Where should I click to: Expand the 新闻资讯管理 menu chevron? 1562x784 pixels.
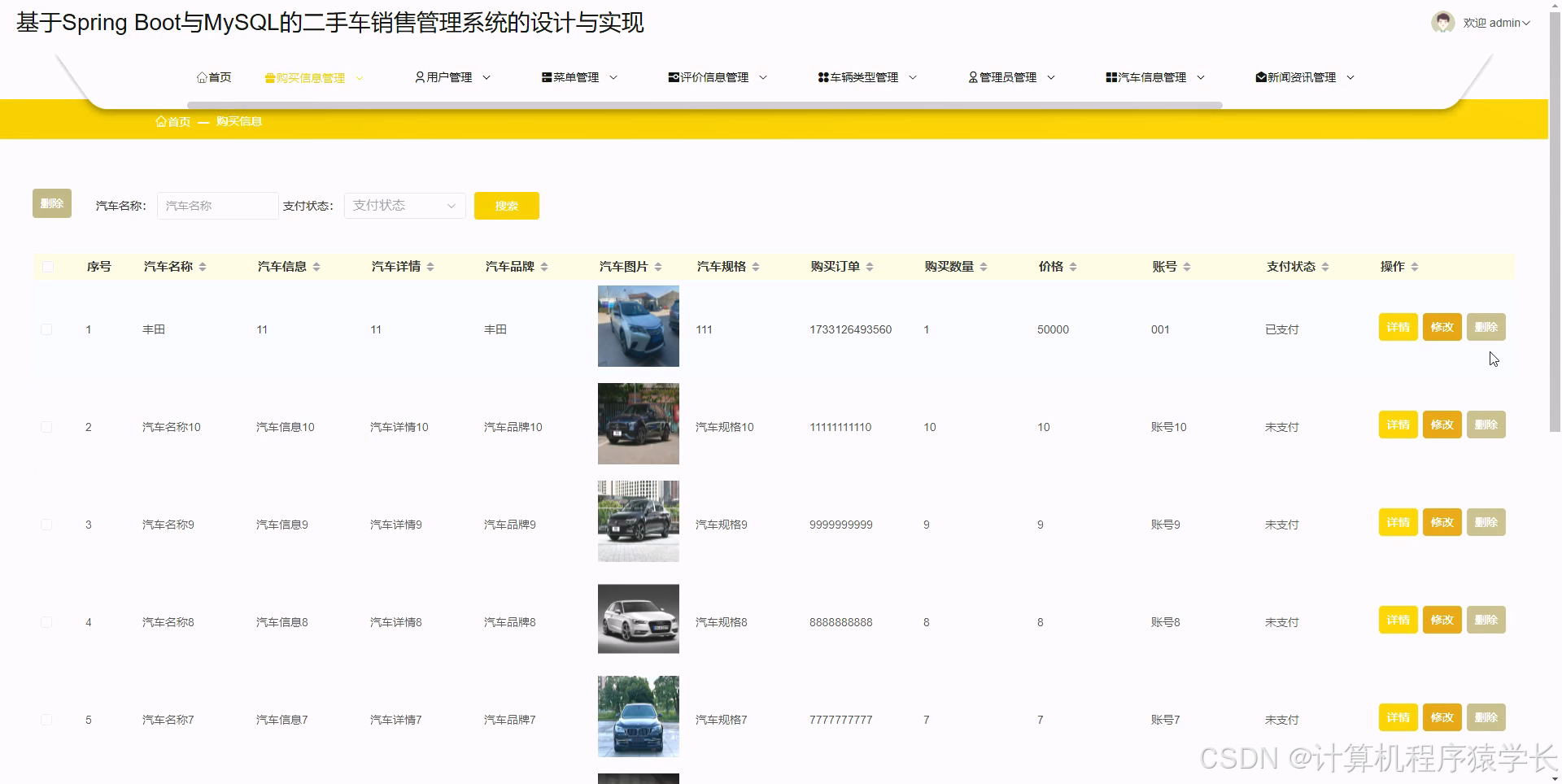tap(1350, 77)
